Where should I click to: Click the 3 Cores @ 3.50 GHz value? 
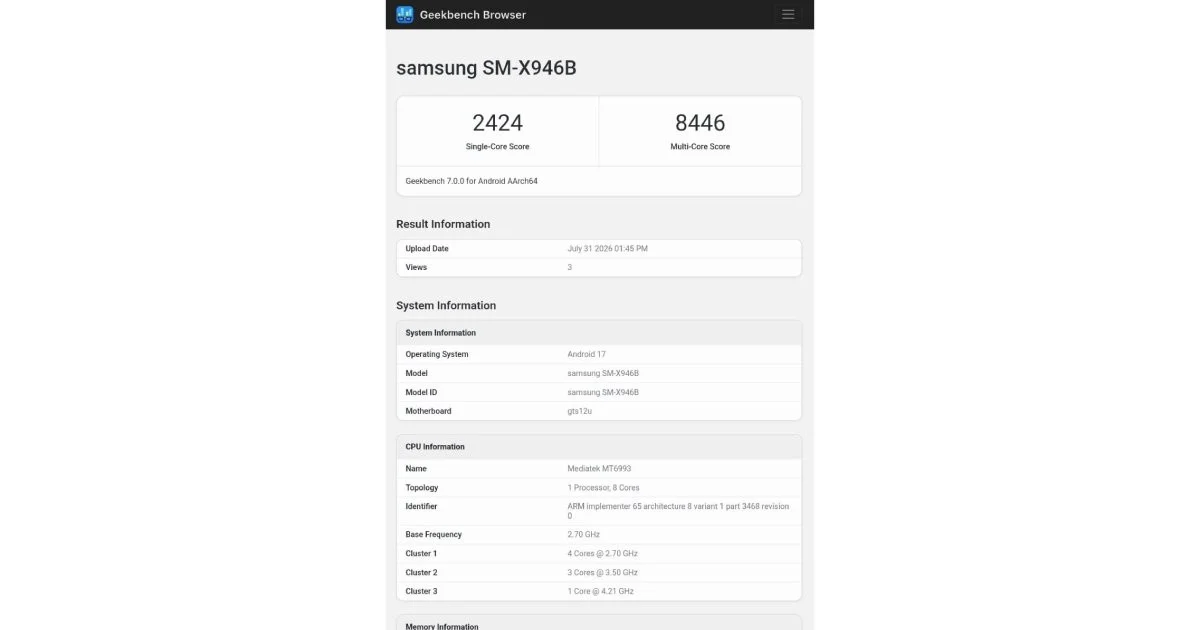click(x=602, y=572)
